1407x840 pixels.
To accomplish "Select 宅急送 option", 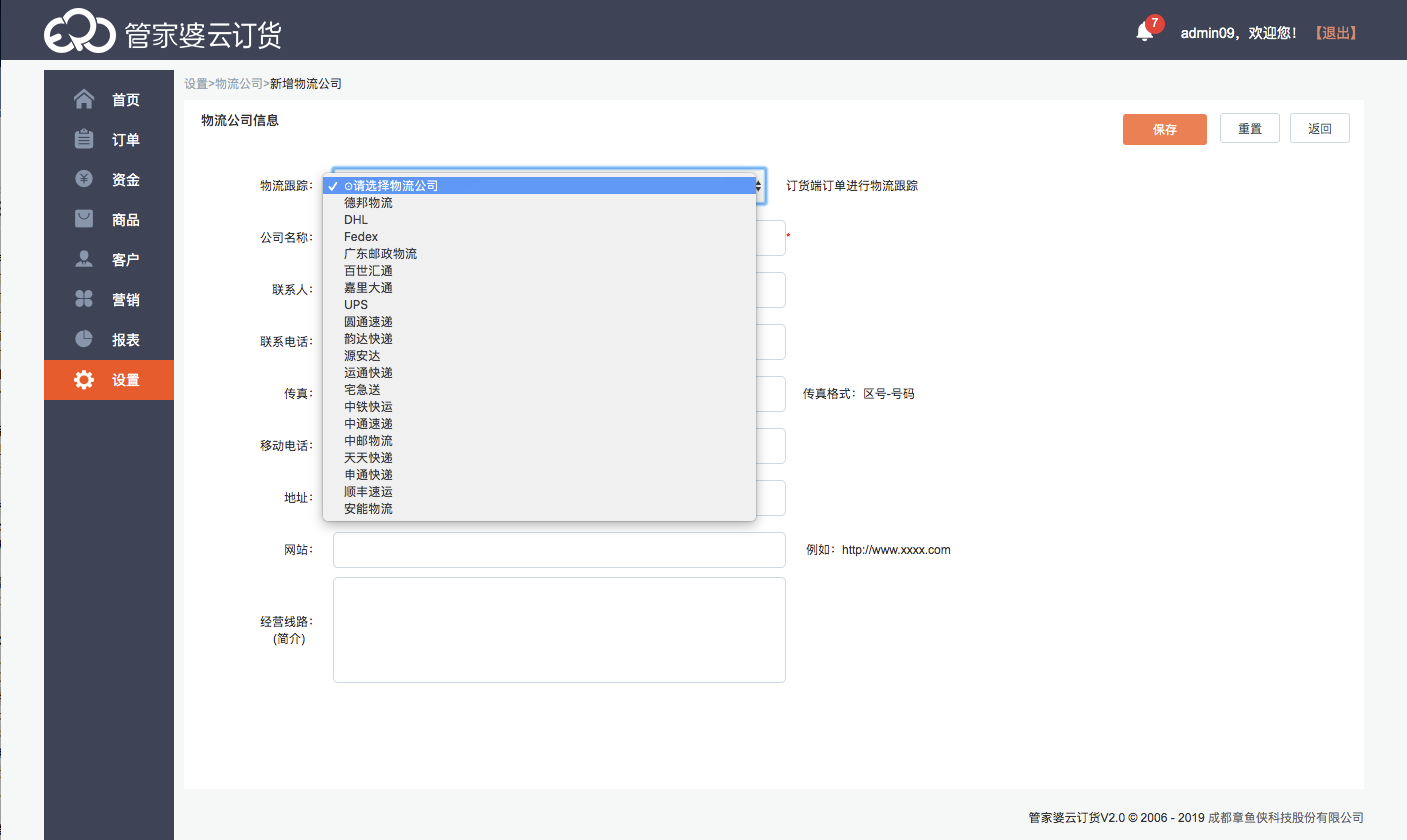I will 539,390.
